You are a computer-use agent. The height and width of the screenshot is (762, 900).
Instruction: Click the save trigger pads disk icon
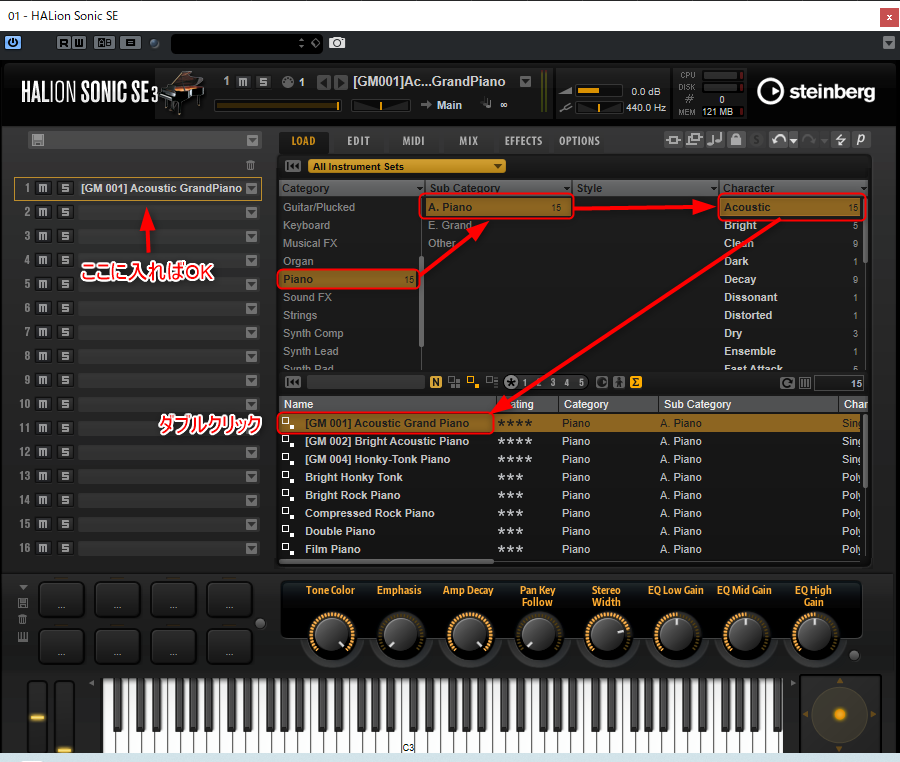point(23,602)
